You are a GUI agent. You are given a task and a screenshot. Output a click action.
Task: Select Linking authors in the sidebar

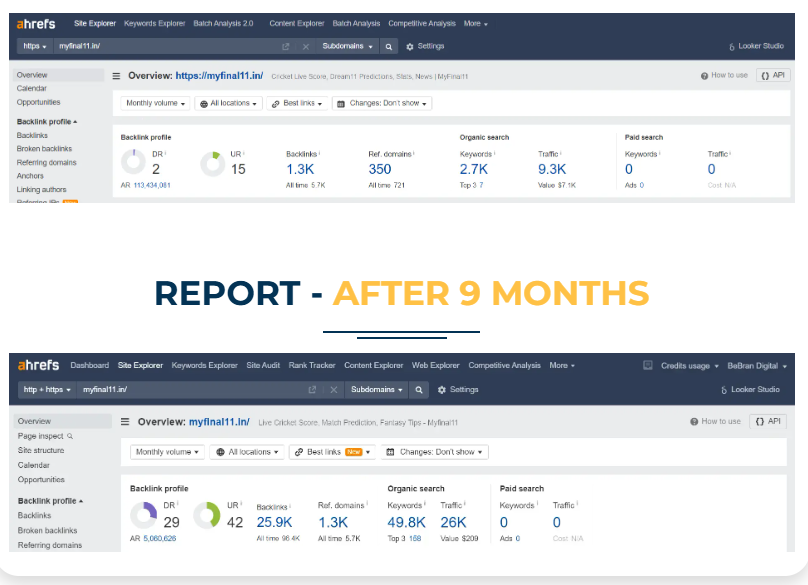pos(41,189)
